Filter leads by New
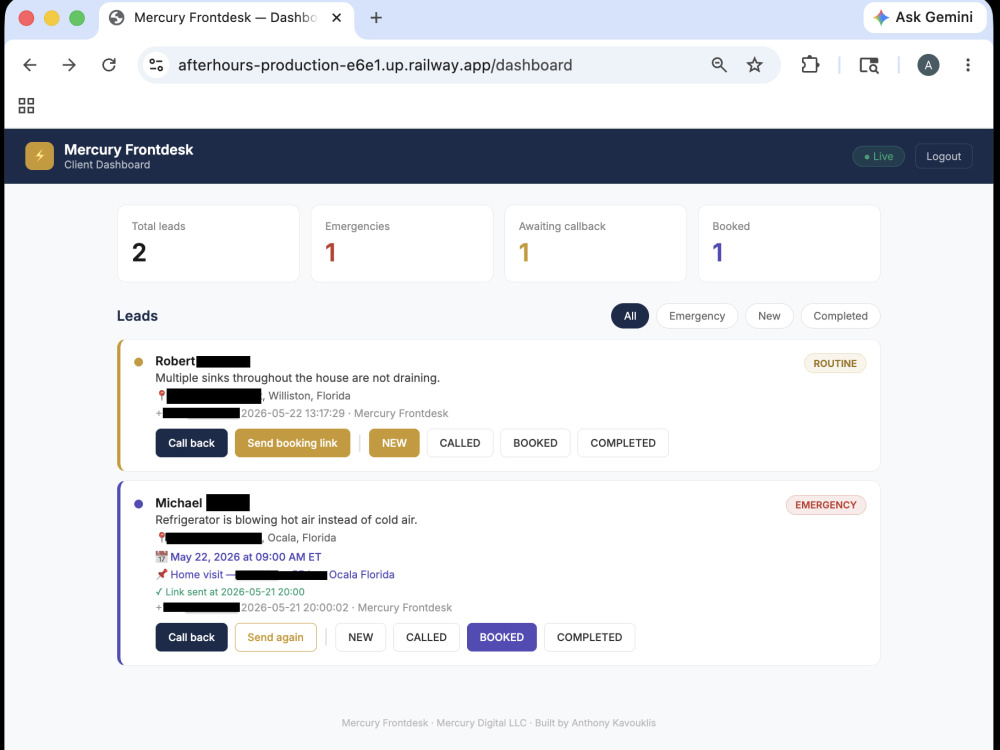 (x=768, y=316)
